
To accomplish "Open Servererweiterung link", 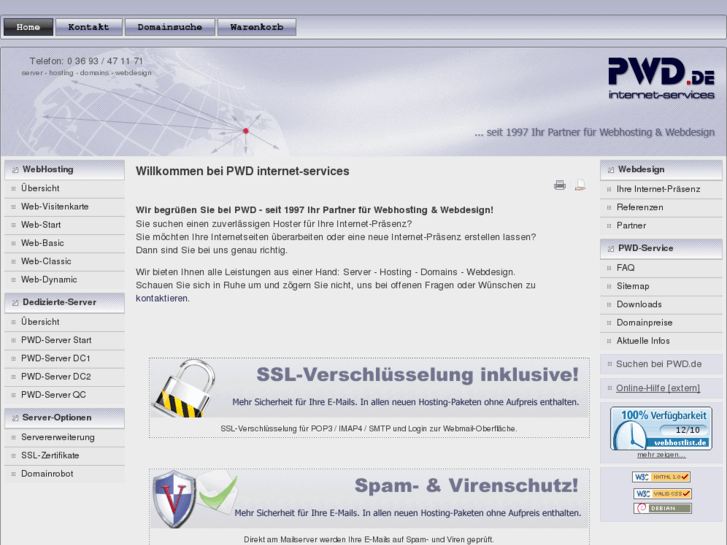I will [x=64, y=437].
